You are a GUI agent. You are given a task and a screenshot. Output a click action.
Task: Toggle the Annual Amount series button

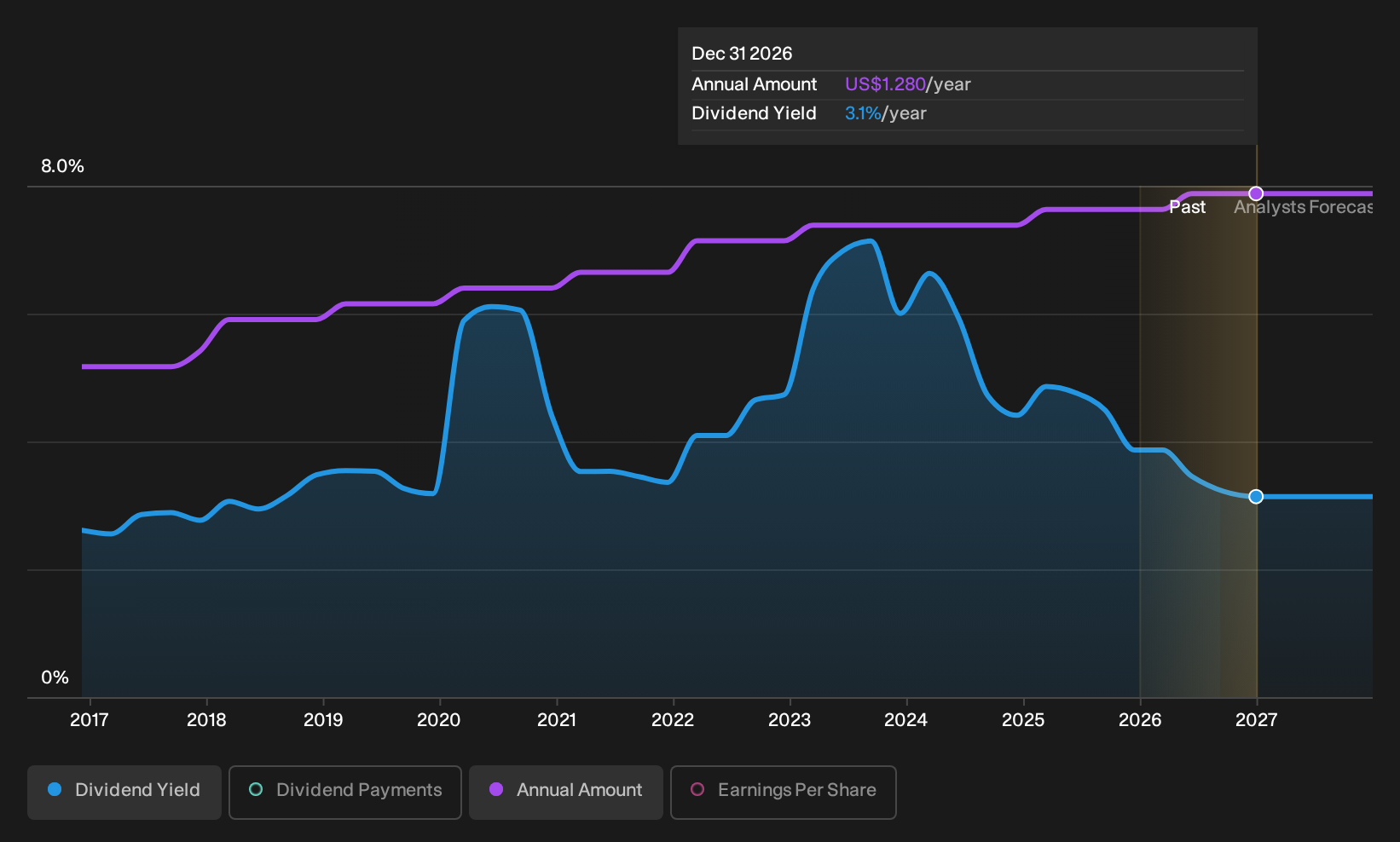pos(566,792)
